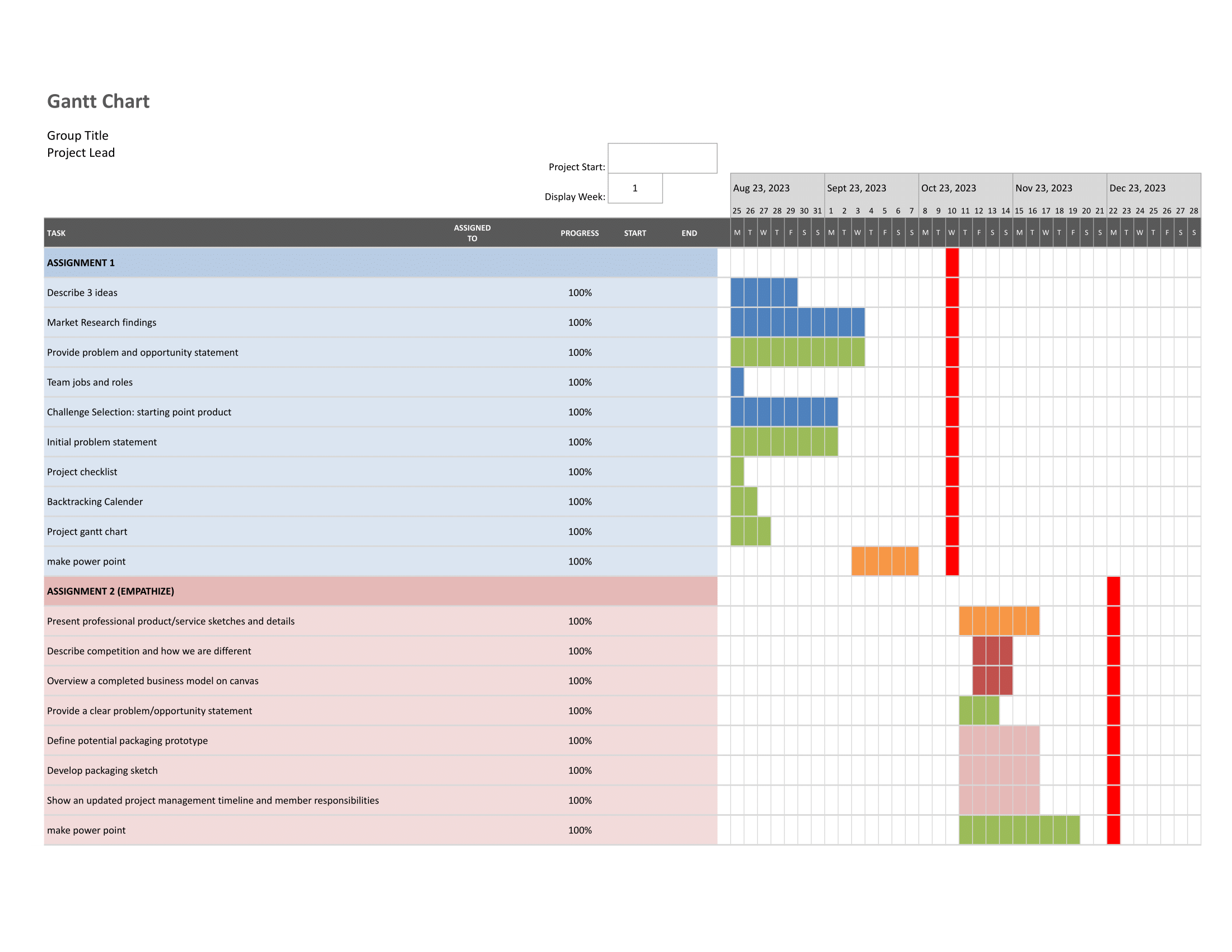Click the Project Start input box

(x=662, y=158)
